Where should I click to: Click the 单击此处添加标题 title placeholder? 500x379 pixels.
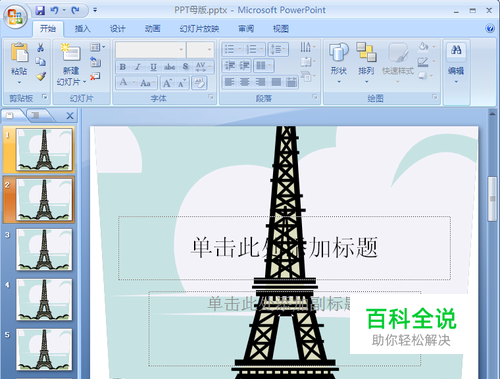[284, 248]
